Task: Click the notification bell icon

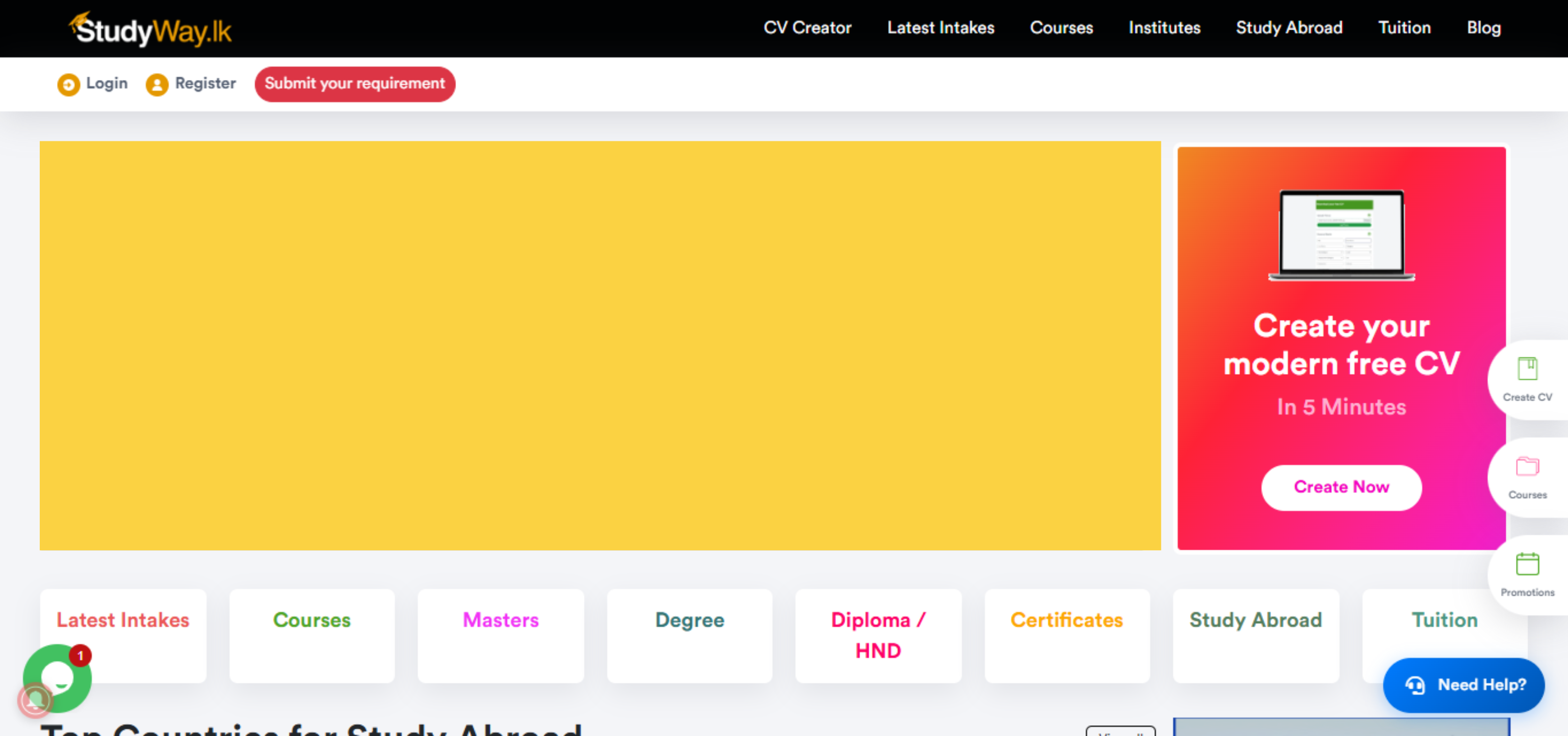Action: [35, 700]
